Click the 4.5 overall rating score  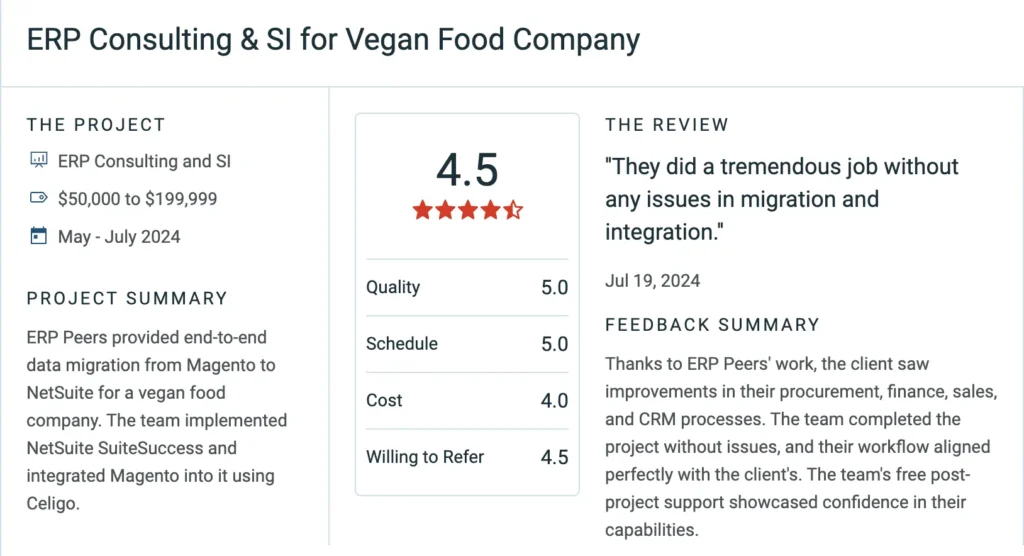point(467,171)
